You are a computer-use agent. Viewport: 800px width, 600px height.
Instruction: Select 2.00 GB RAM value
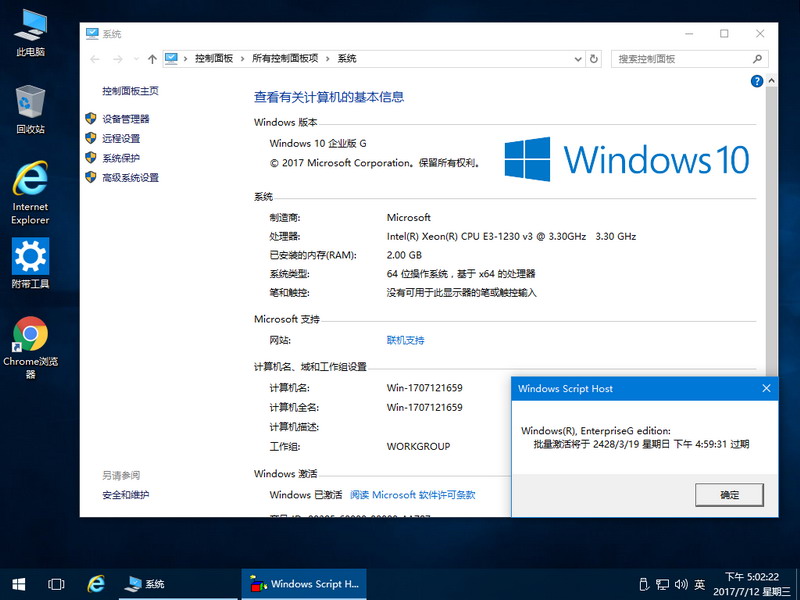404,255
